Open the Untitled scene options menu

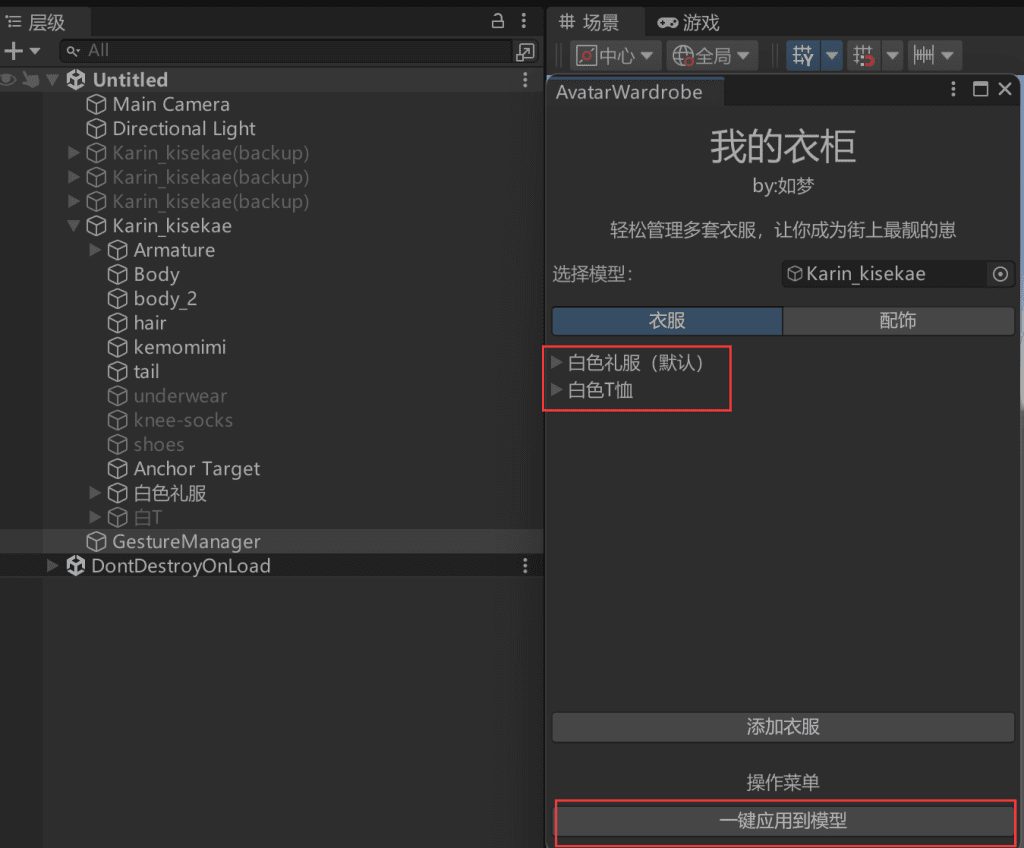pos(525,80)
